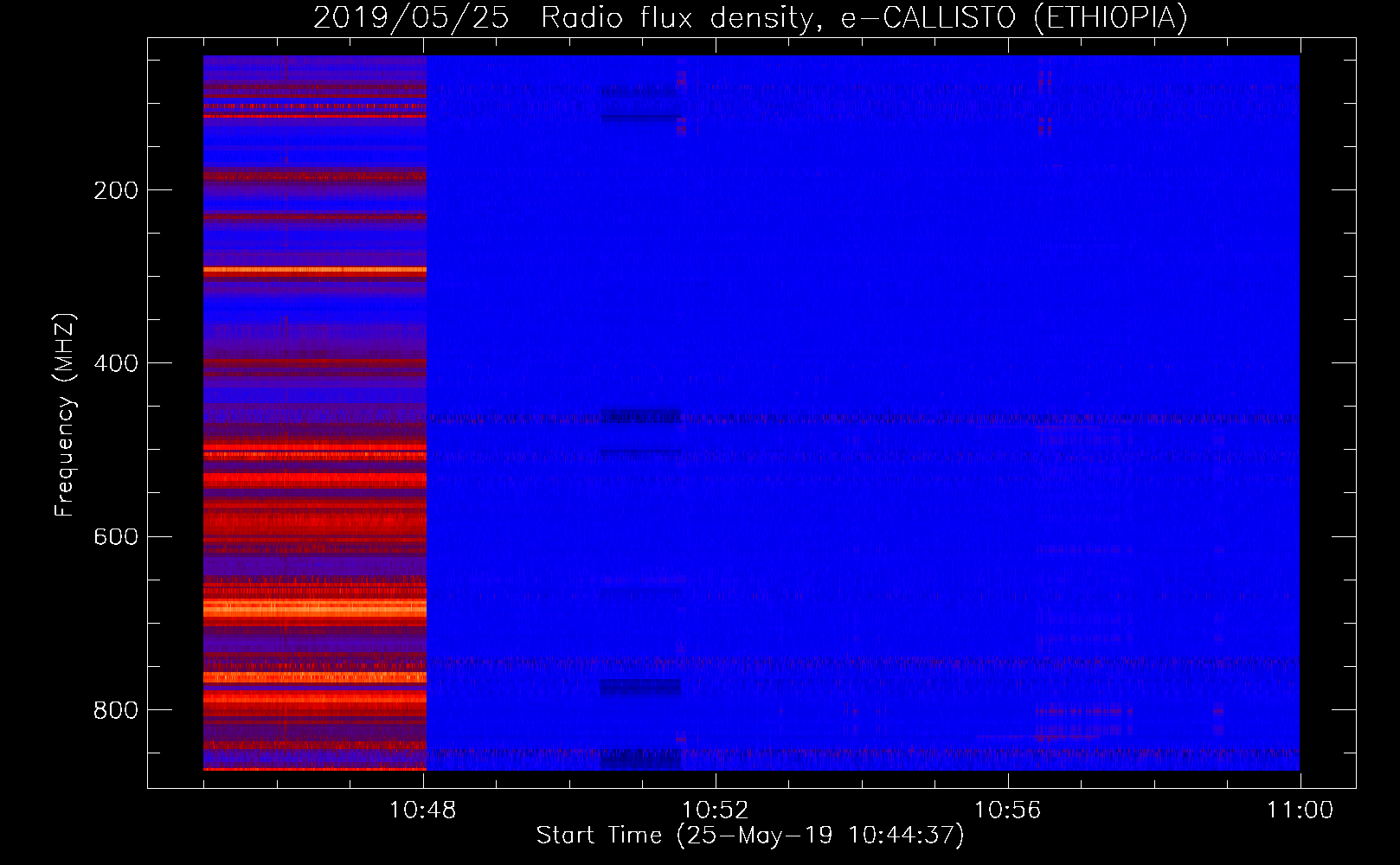Viewport: 1400px width, 865px height.
Task: Click the plot title '2019/05/25 Radio flux density'
Action: [x=750, y=18]
